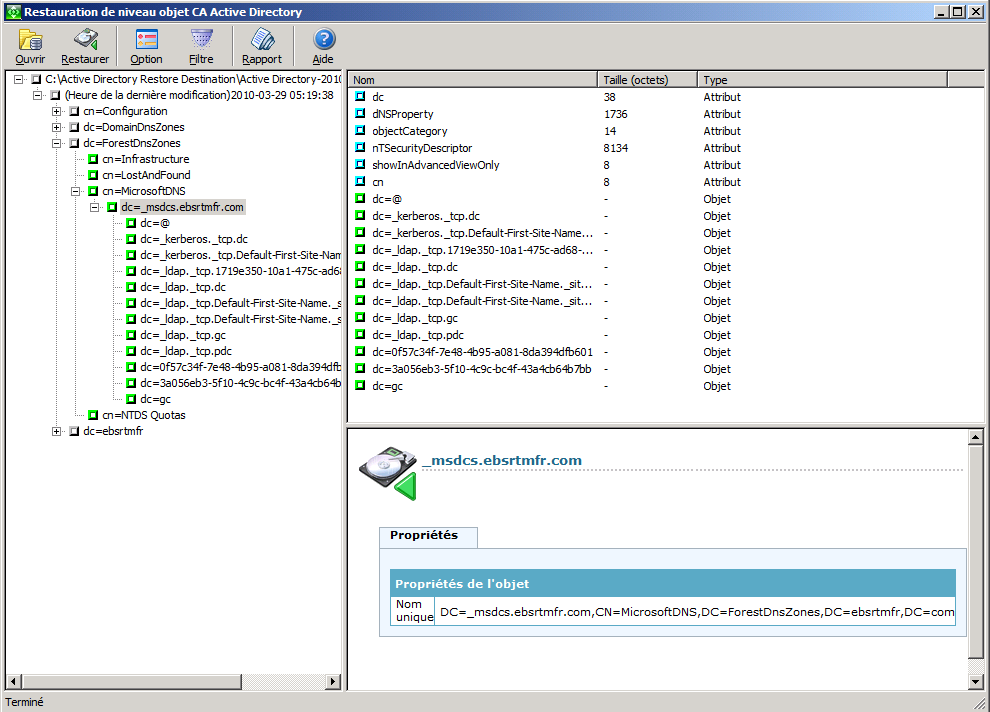Click the CA application icon in the title bar

(x=11, y=11)
